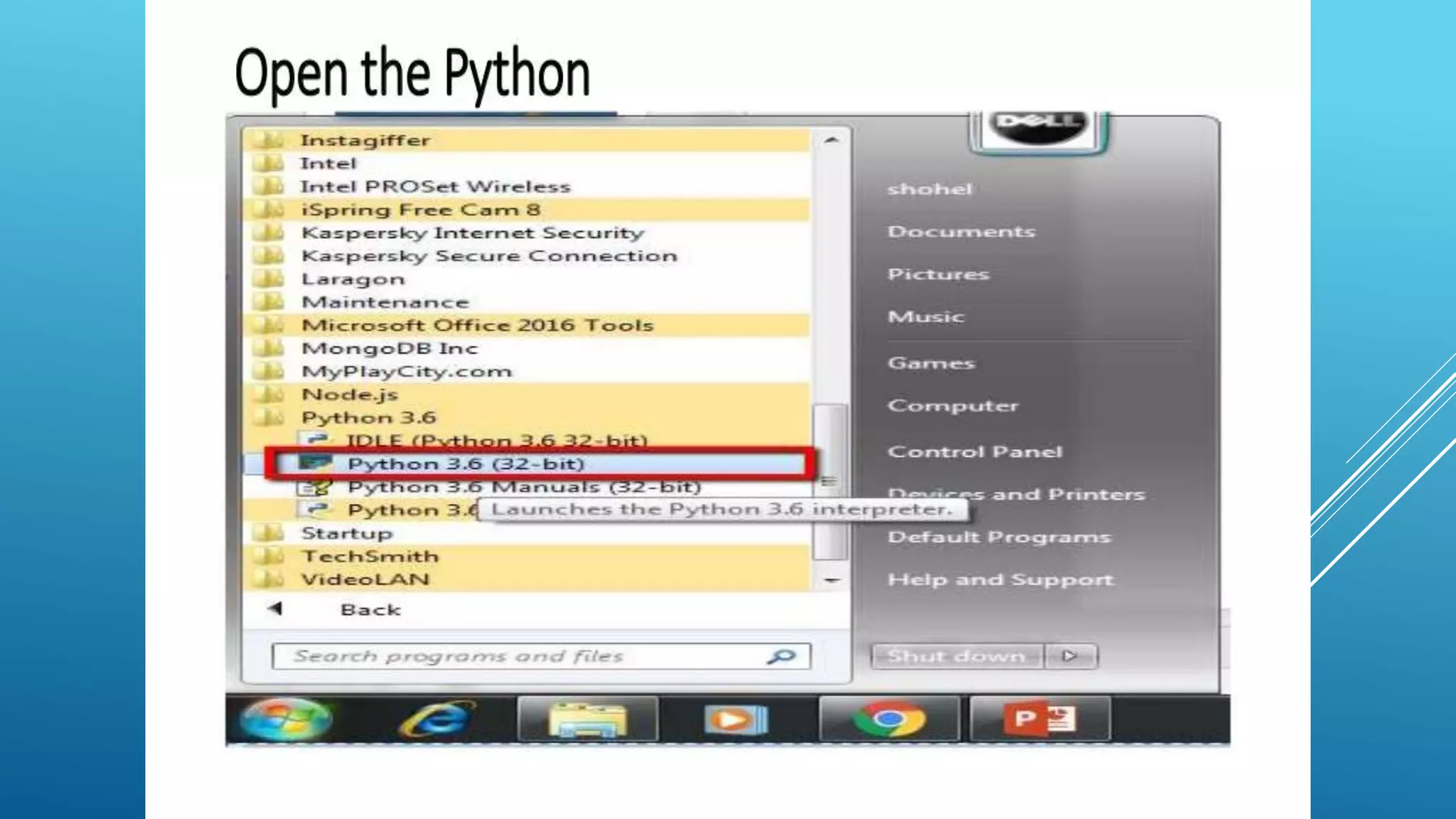
Task: Launch Windows Media Player taskbar icon
Action: (x=736, y=719)
